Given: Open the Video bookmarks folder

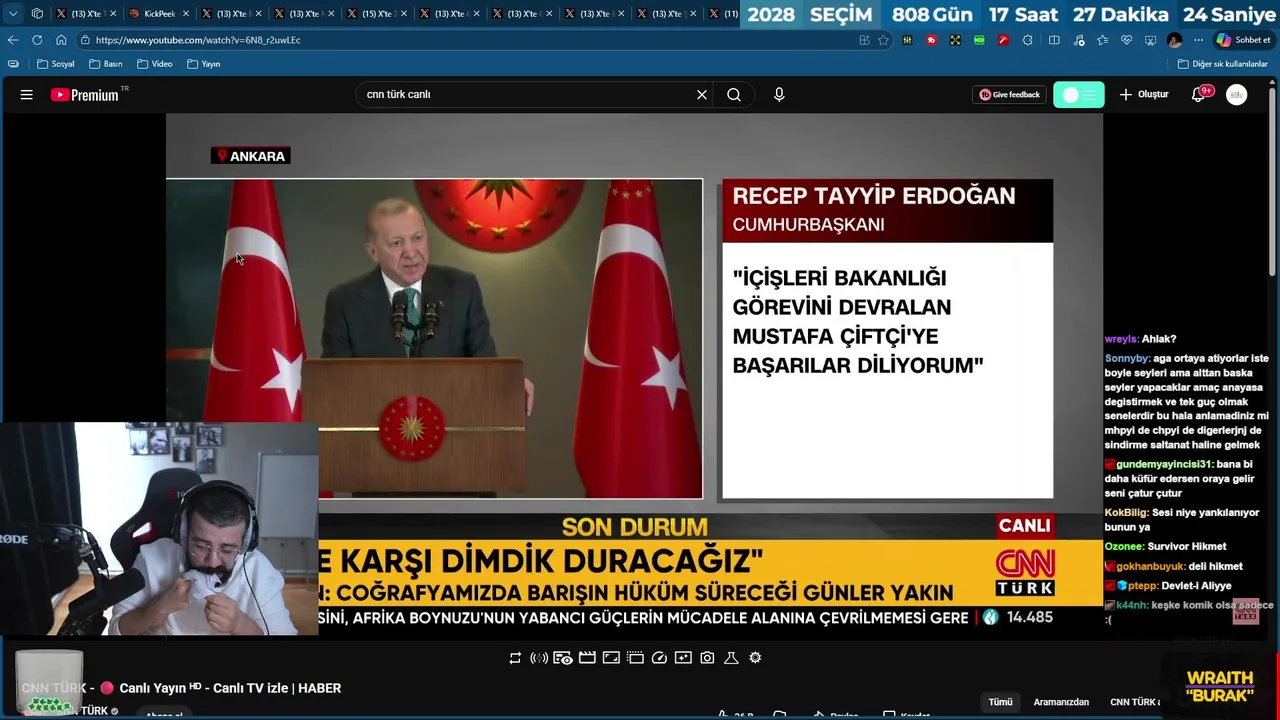Looking at the screenshot, I should tap(155, 64).
